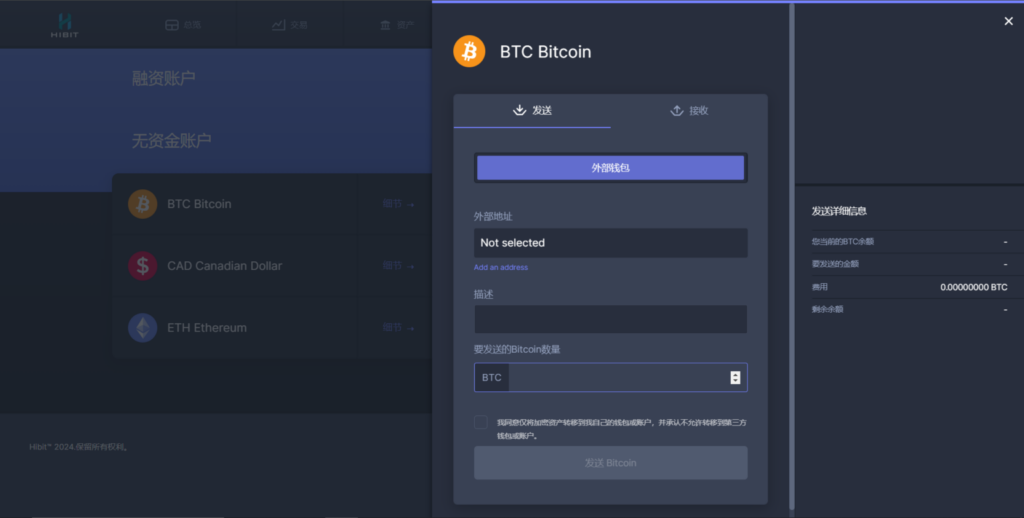
Task: Open the 外部地址 Not selected dropdown
Action: [x=611, y=242]
